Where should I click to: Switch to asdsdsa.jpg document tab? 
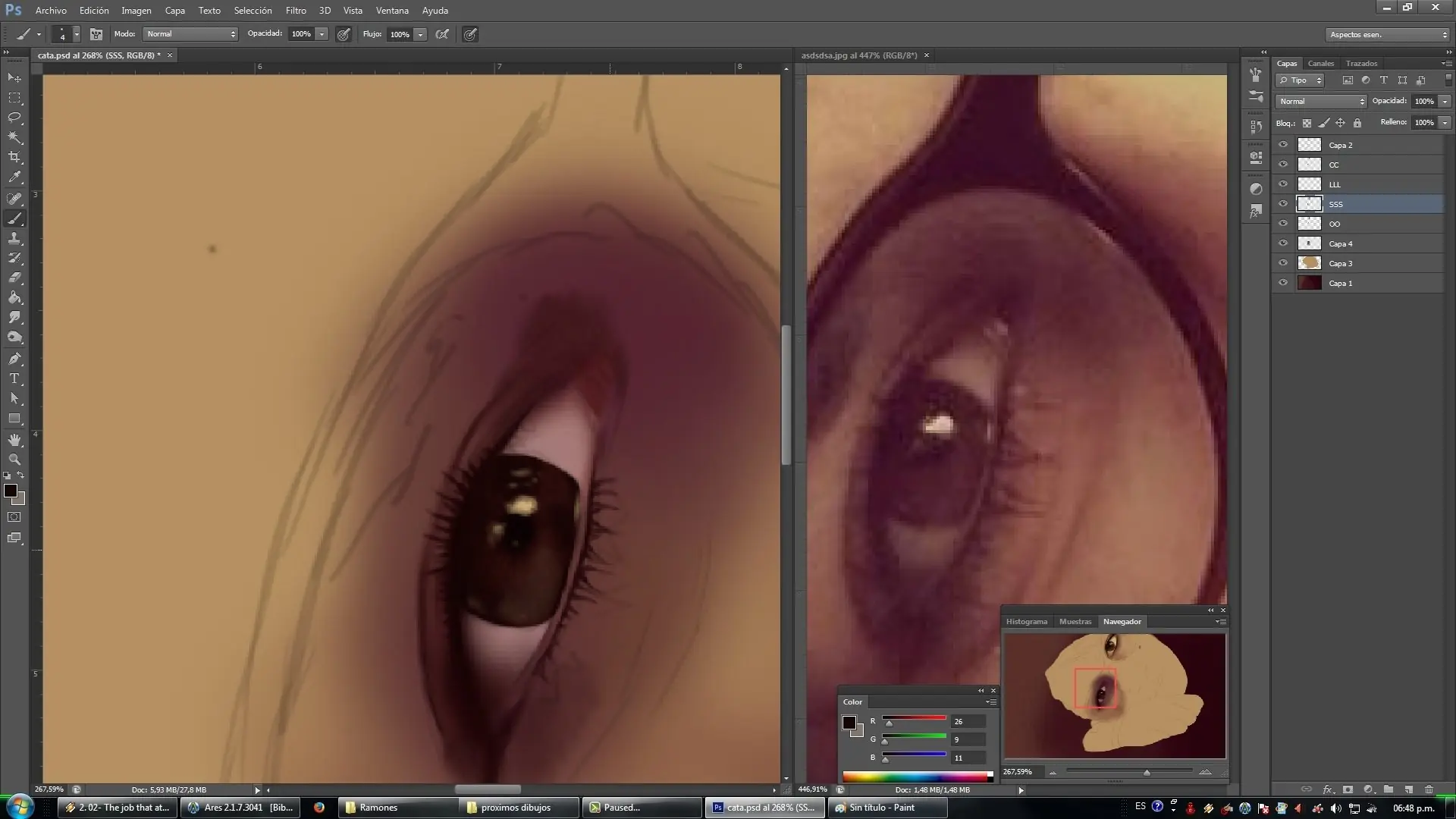[858, 55]
